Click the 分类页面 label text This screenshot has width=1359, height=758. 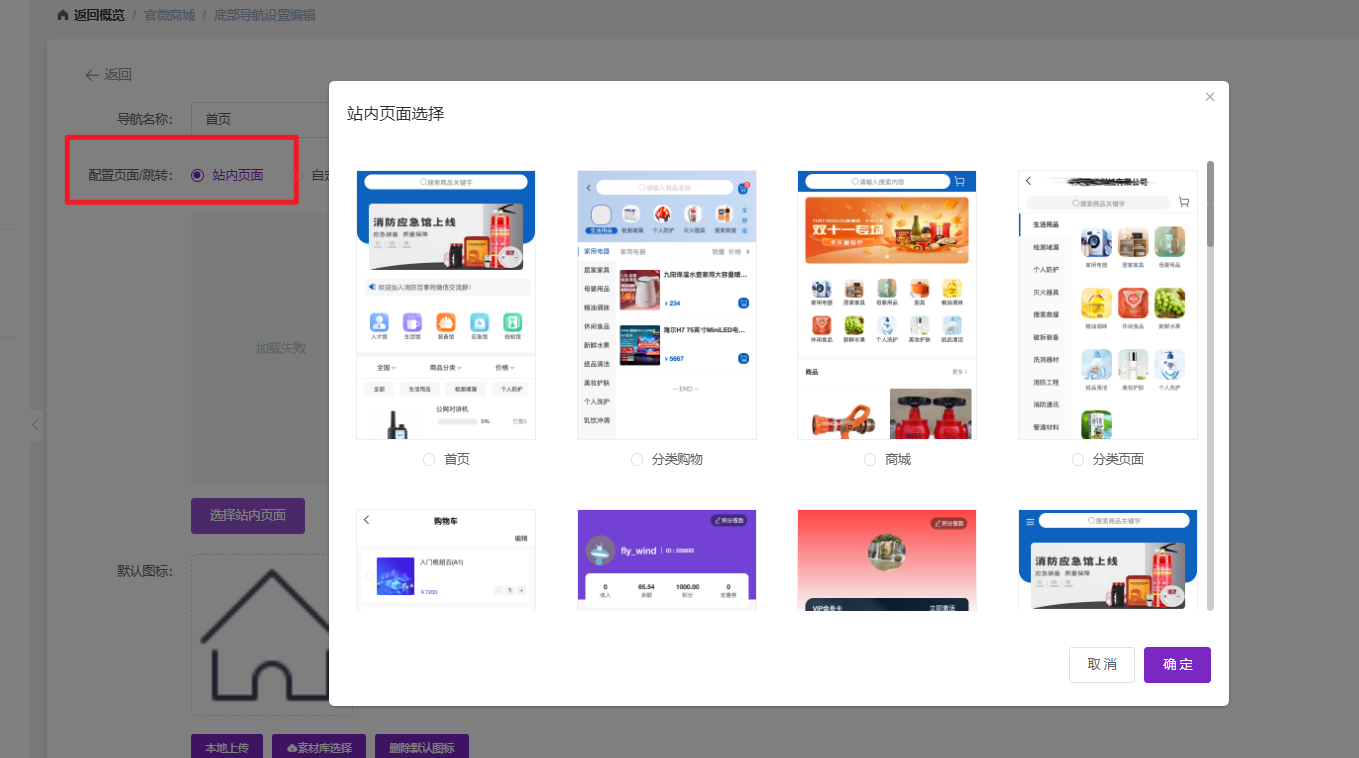(x=1118, y=460)
